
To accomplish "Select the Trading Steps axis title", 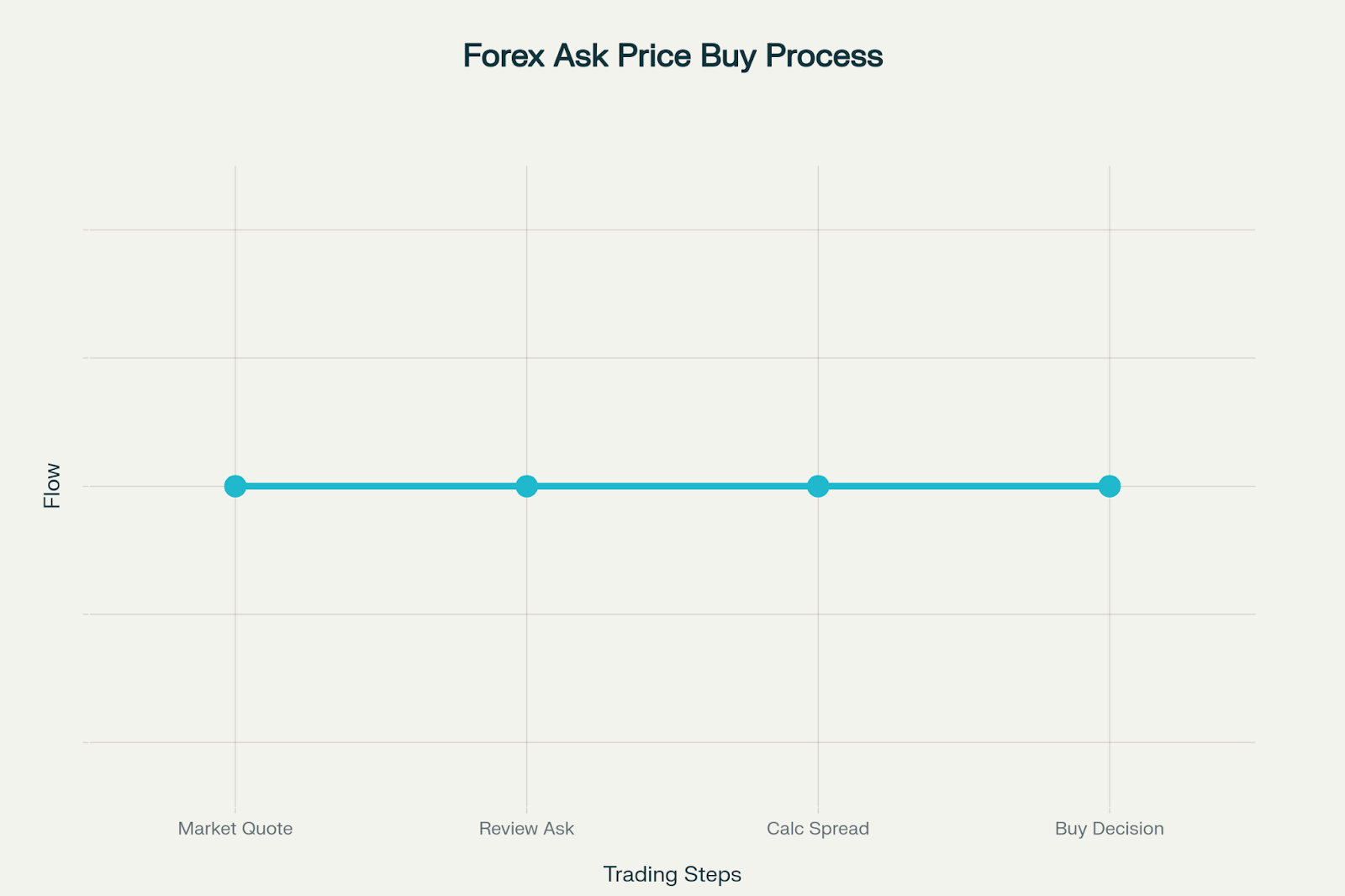I will click(x=672, y=874).
